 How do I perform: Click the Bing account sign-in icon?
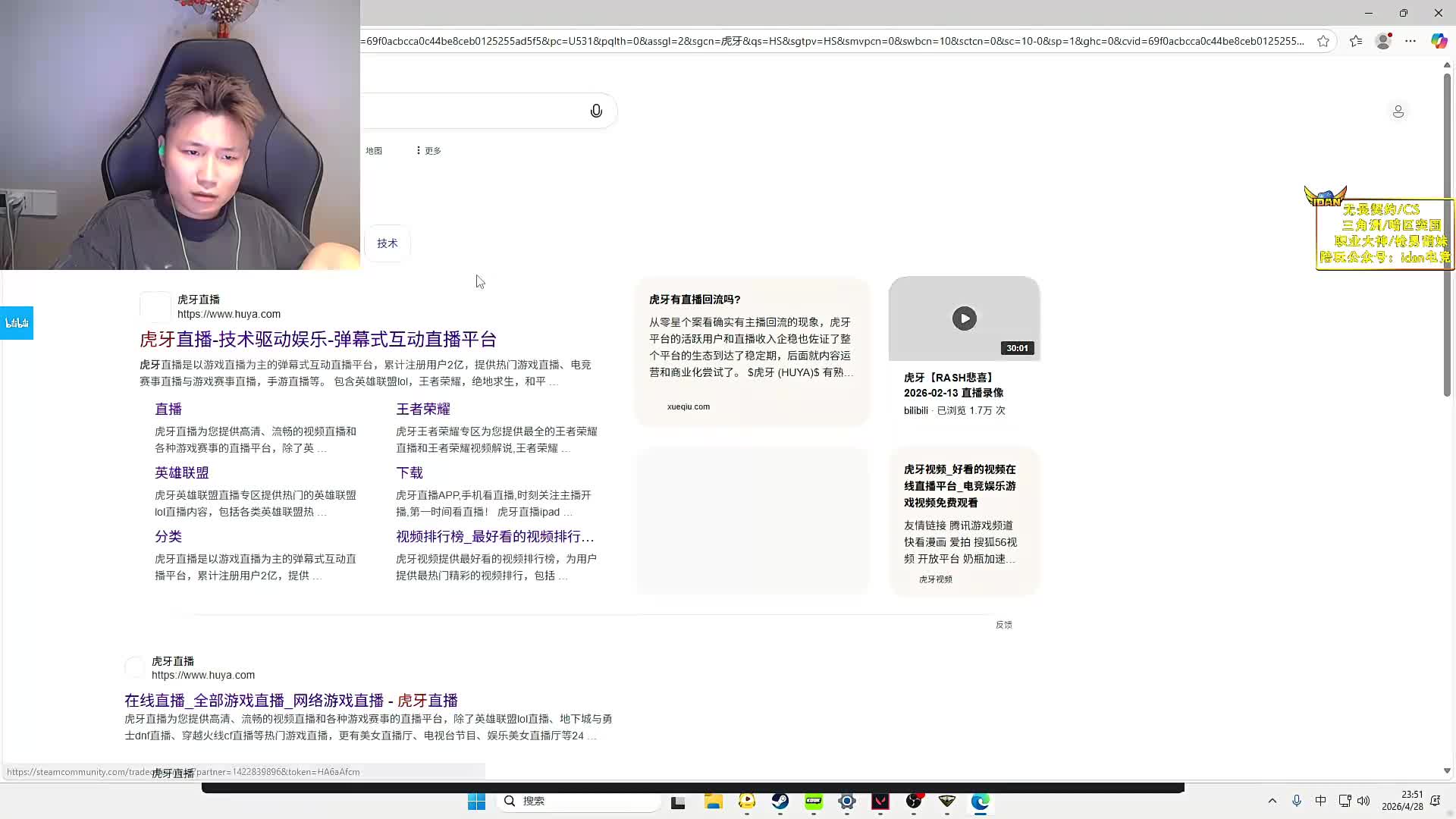pos(1398,111)
